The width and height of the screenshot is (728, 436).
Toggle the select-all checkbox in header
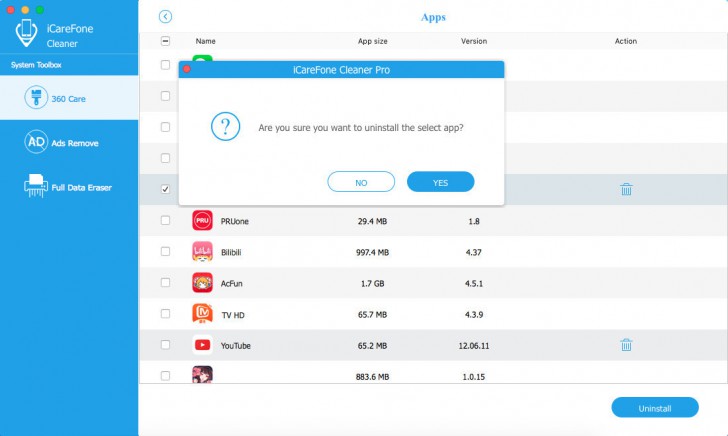point(165,41)
